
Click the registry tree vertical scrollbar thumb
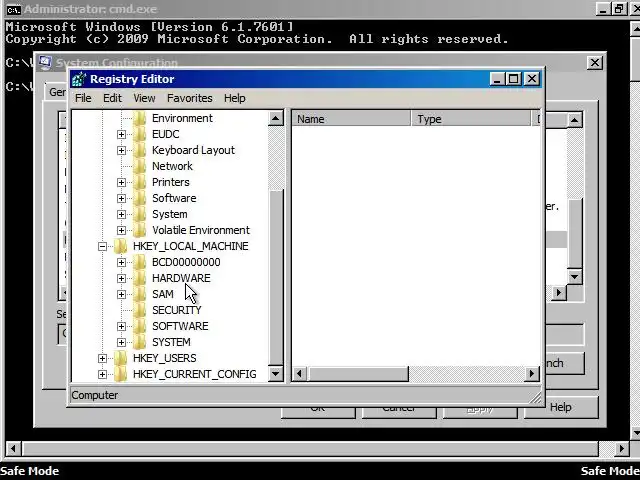[276, 278]
